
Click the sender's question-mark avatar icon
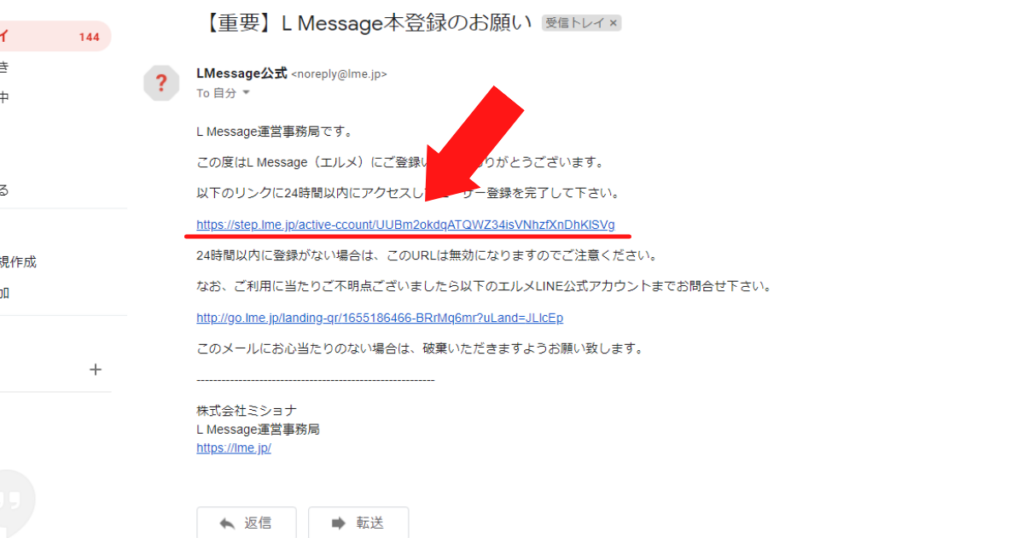(161, 84)
